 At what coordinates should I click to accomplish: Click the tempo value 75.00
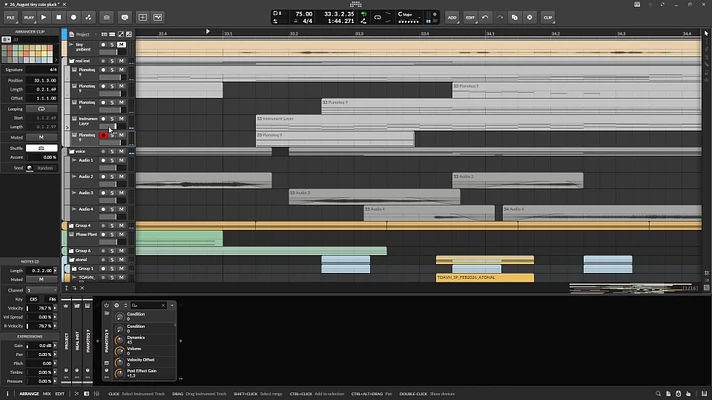pyautogui.click(x=304, y=14)
